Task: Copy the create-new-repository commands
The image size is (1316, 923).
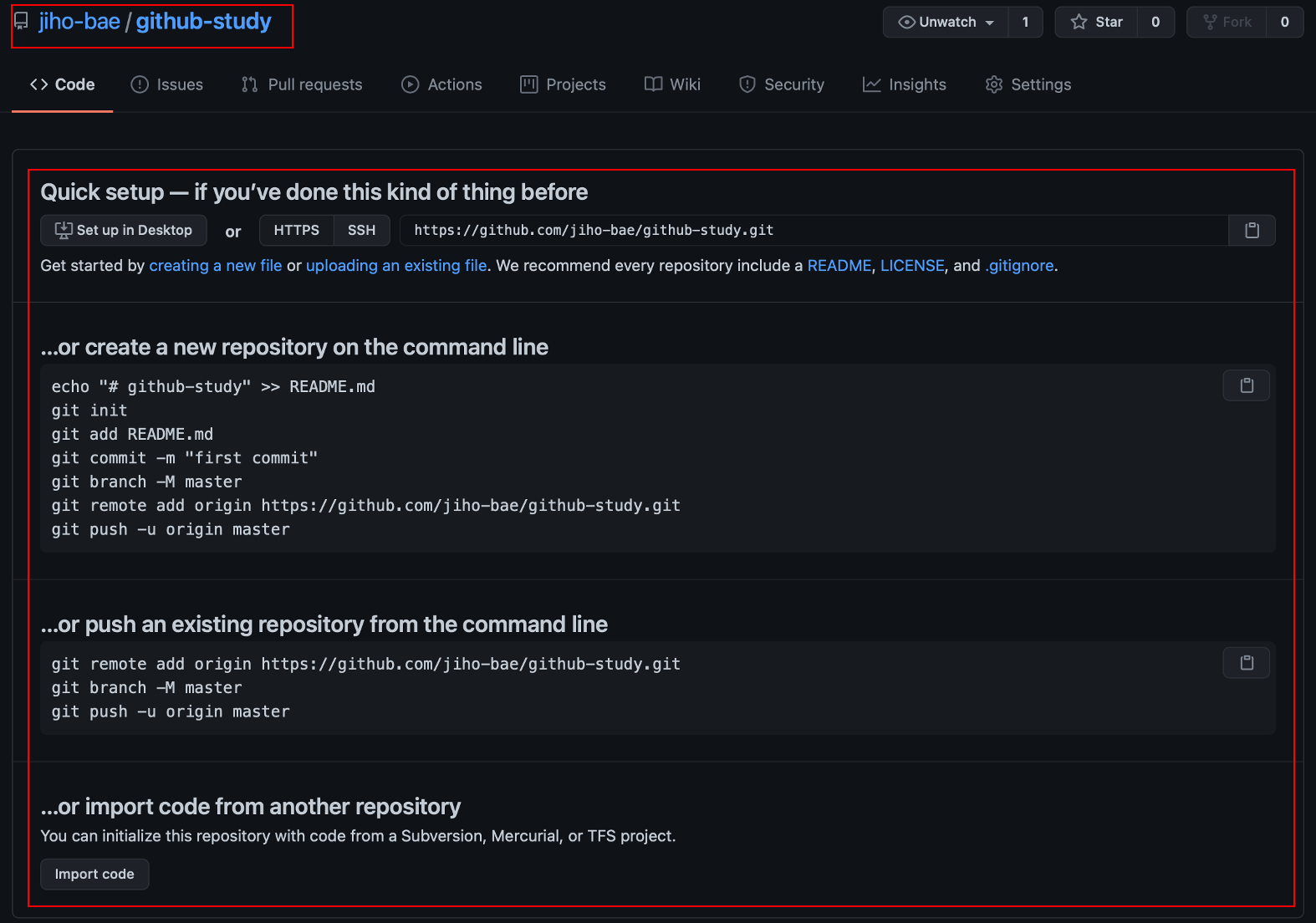Action: pyautogui.click(x=1247, y=385)
